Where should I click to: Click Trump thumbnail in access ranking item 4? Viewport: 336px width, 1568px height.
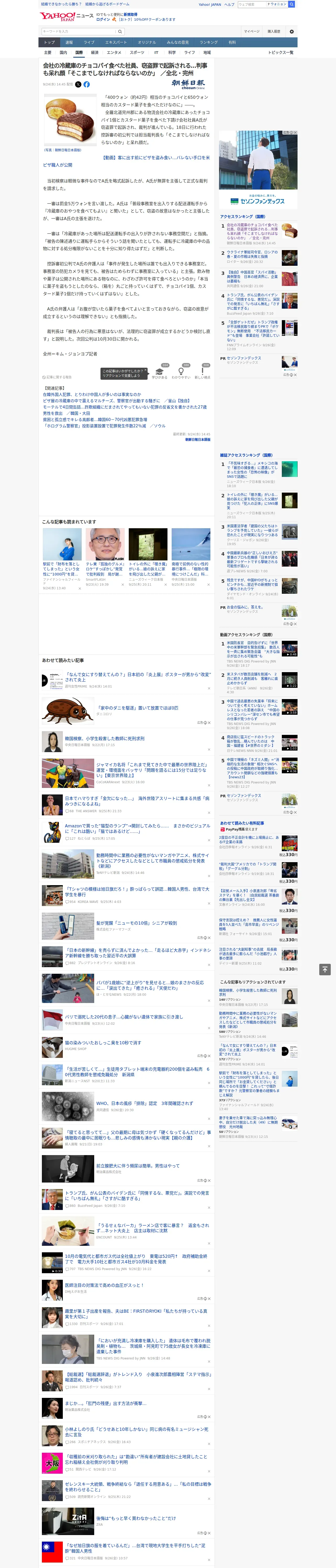coord(290,301)
